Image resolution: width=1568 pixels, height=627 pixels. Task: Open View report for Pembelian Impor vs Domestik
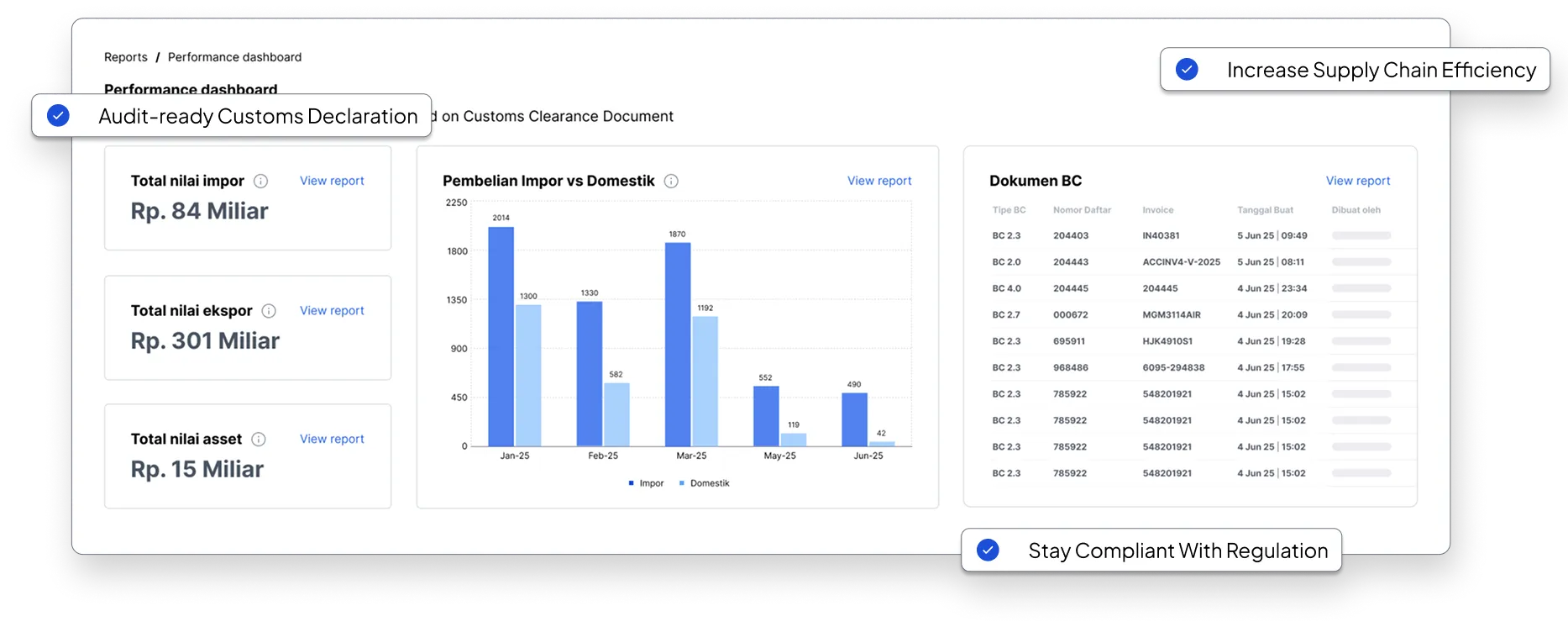[x=879, y=181]
